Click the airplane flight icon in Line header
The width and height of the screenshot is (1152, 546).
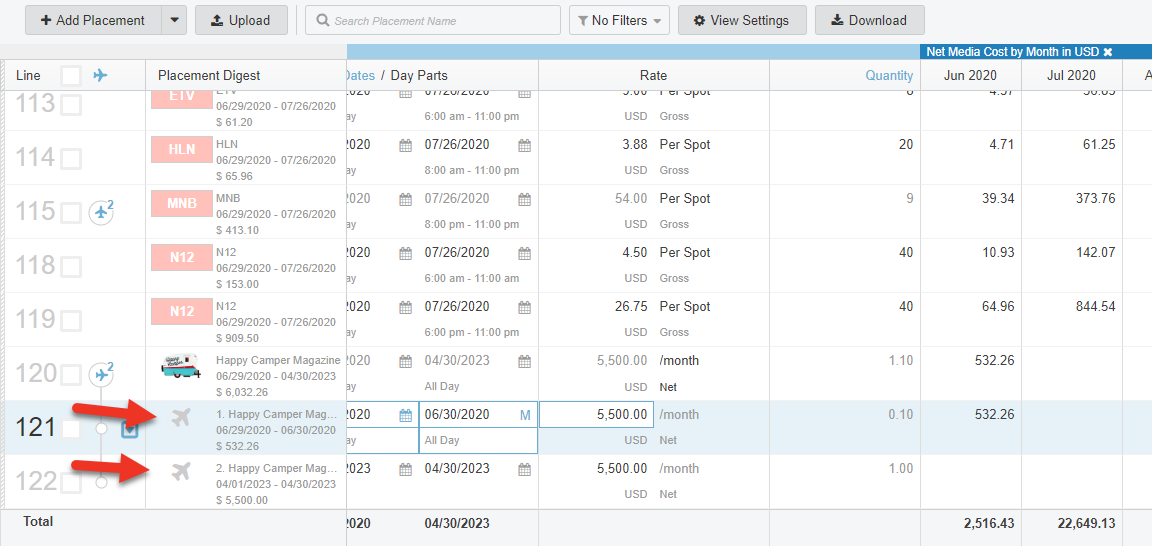(x=100, y=75)
